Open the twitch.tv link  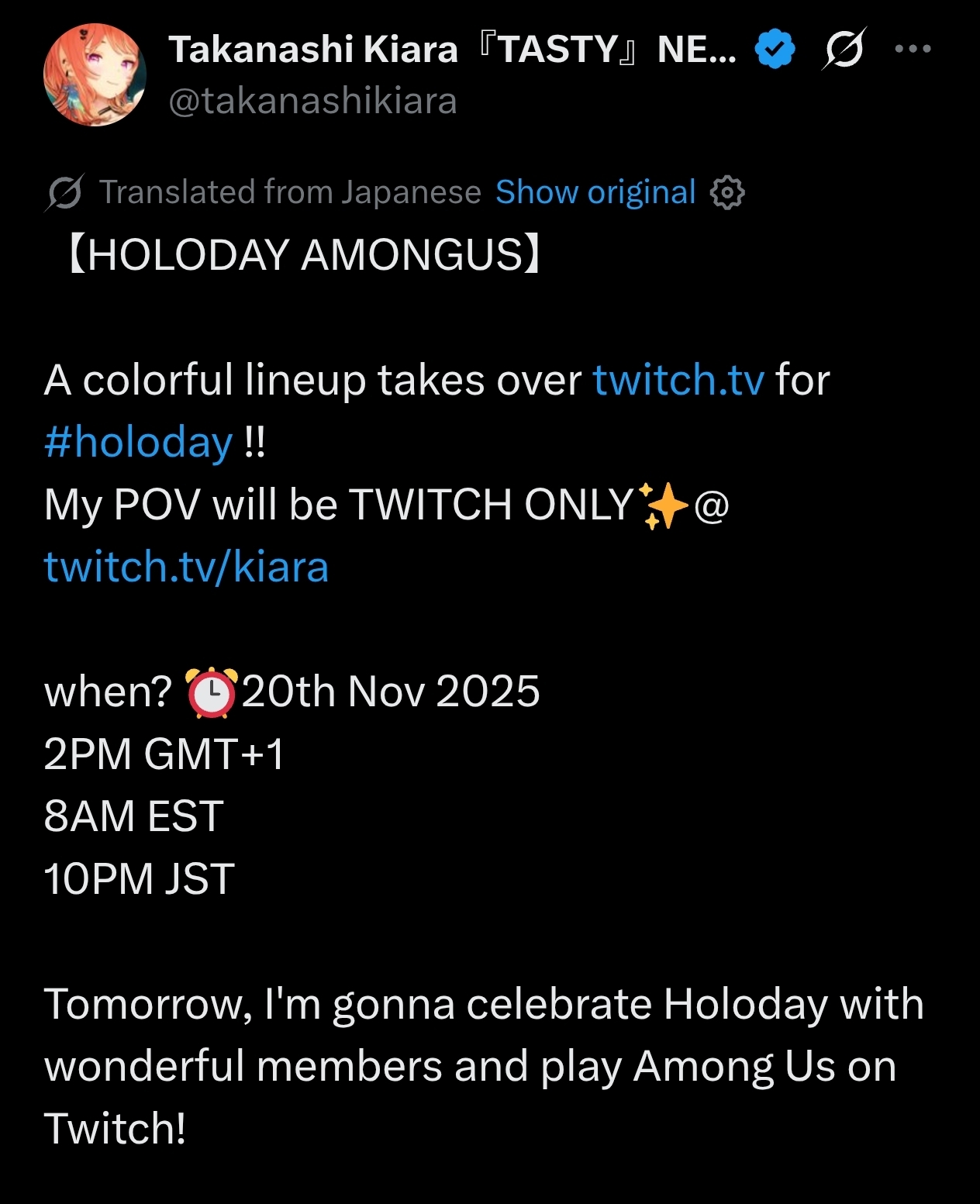678,380
